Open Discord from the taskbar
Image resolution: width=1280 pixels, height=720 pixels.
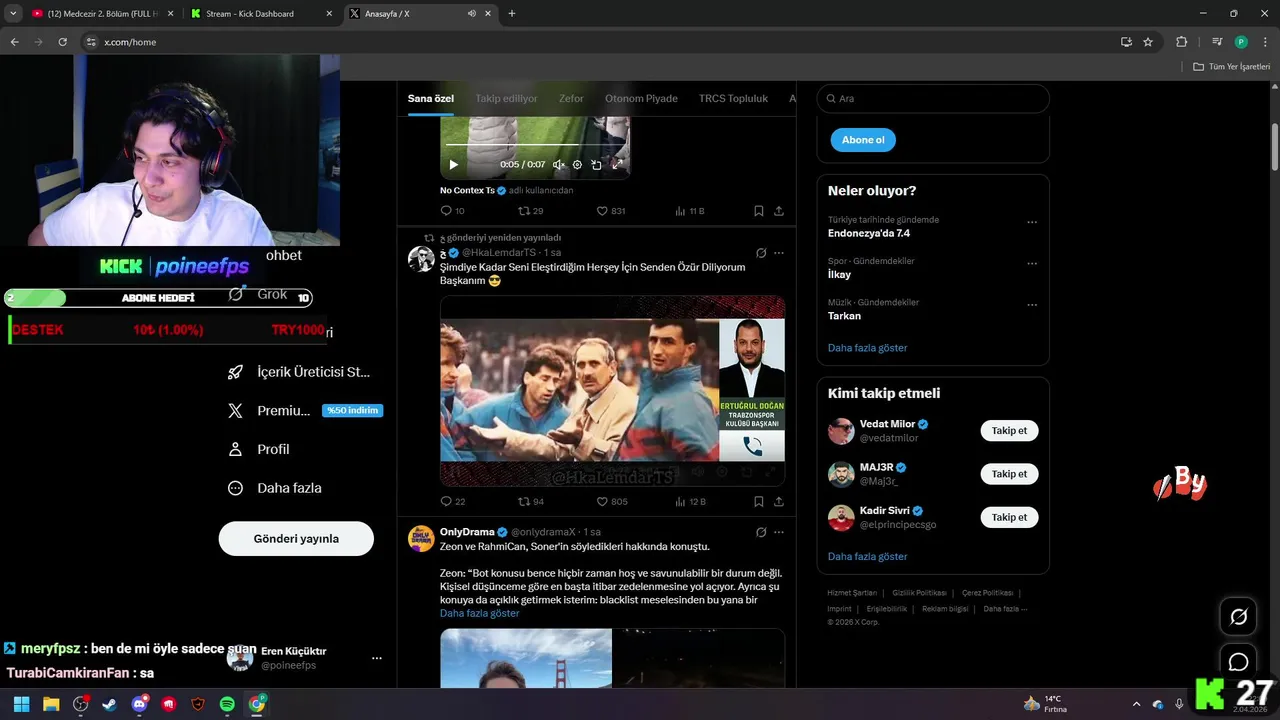(140, 704)
